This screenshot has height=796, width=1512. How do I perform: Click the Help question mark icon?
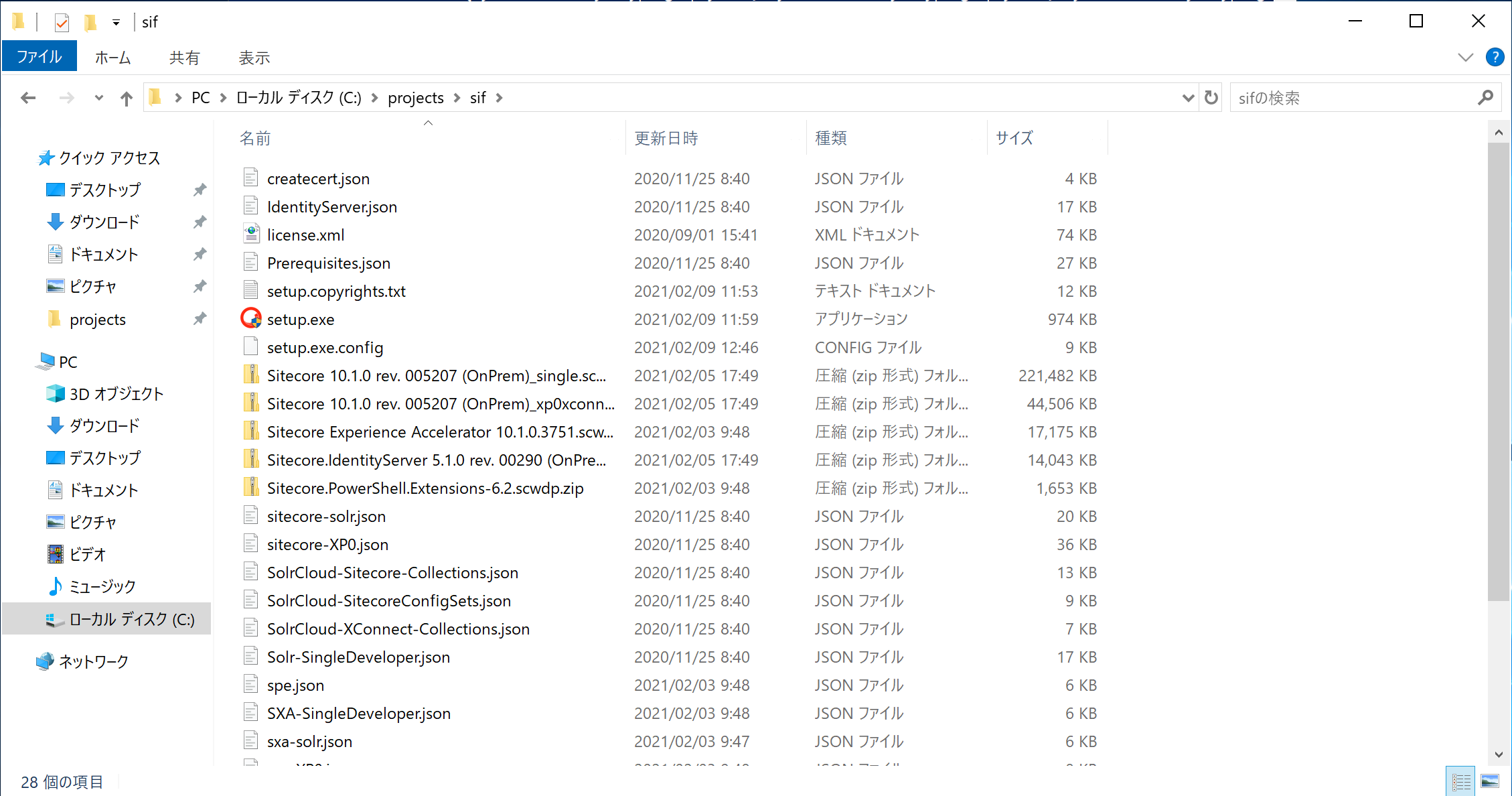[x=1495, y=57]
